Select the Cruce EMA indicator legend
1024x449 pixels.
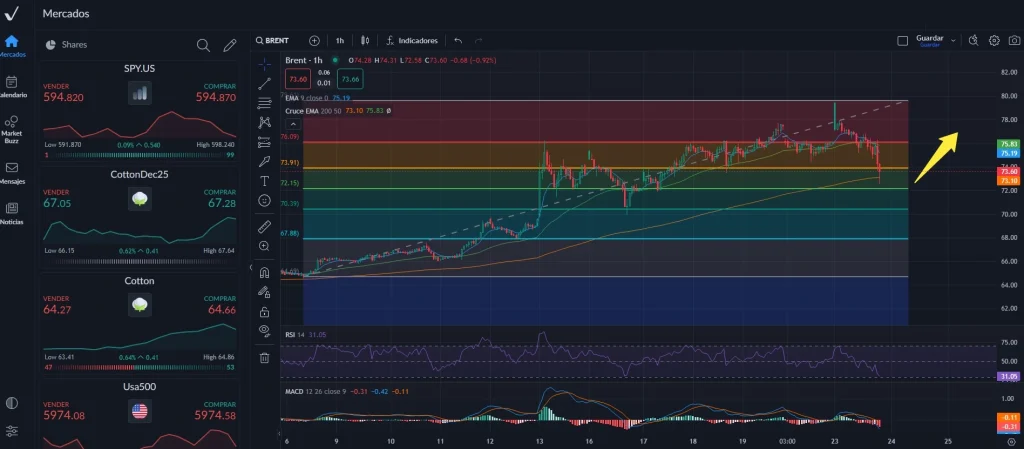click(x=338, y=111)
